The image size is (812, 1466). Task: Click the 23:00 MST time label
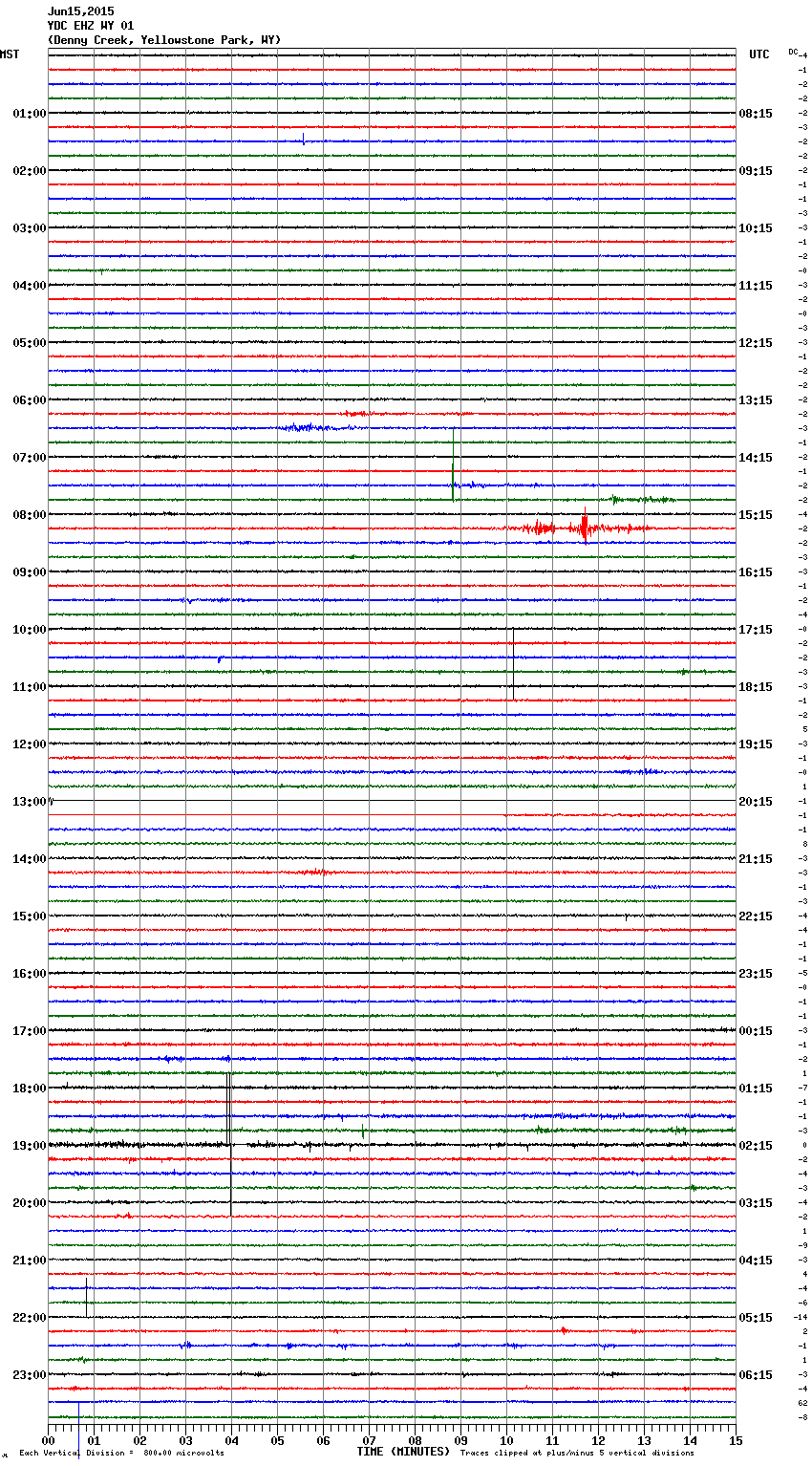coord(29,1375)
